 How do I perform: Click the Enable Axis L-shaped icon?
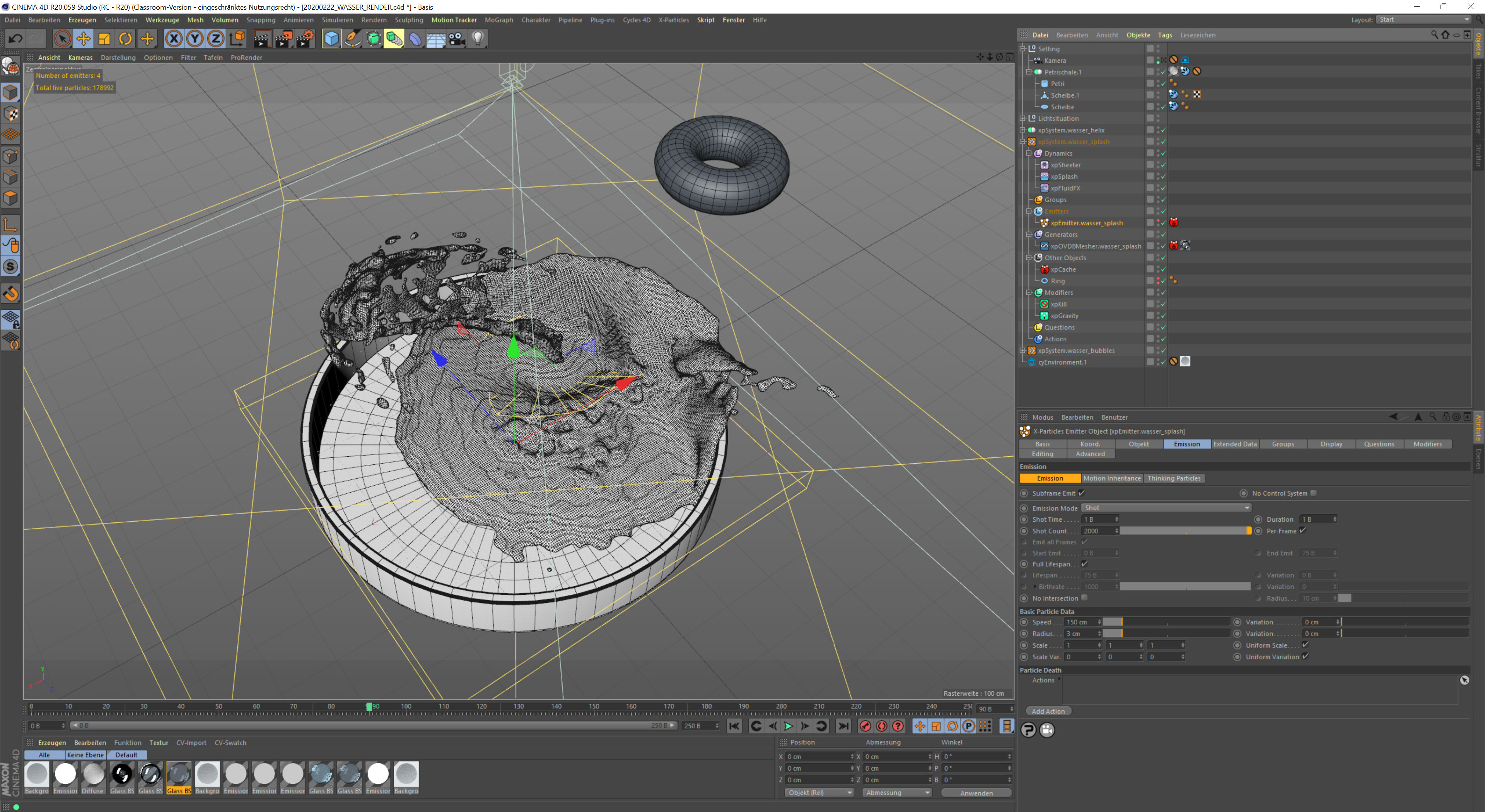coord(11,224)
